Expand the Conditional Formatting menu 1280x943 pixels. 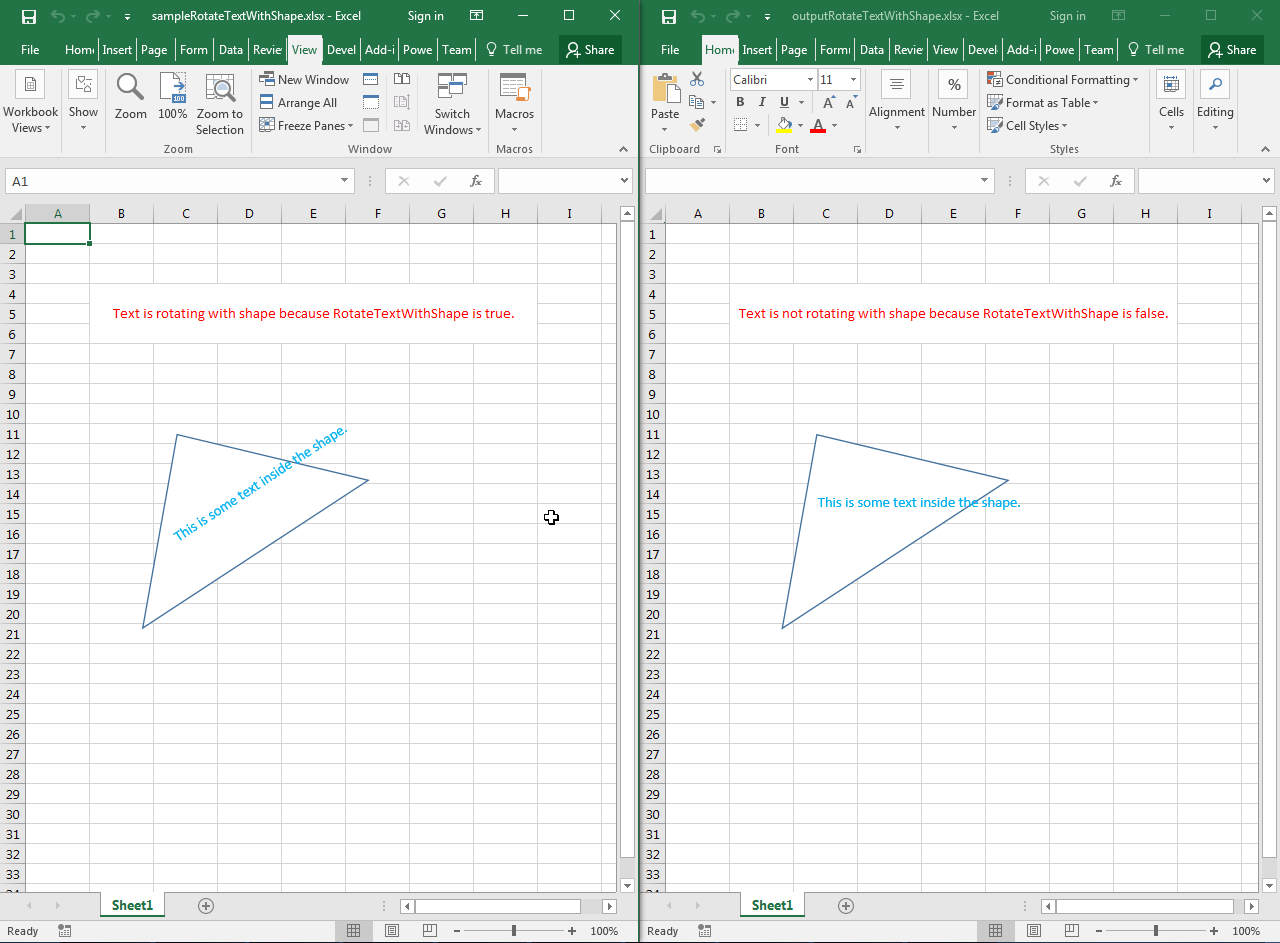1062,80
